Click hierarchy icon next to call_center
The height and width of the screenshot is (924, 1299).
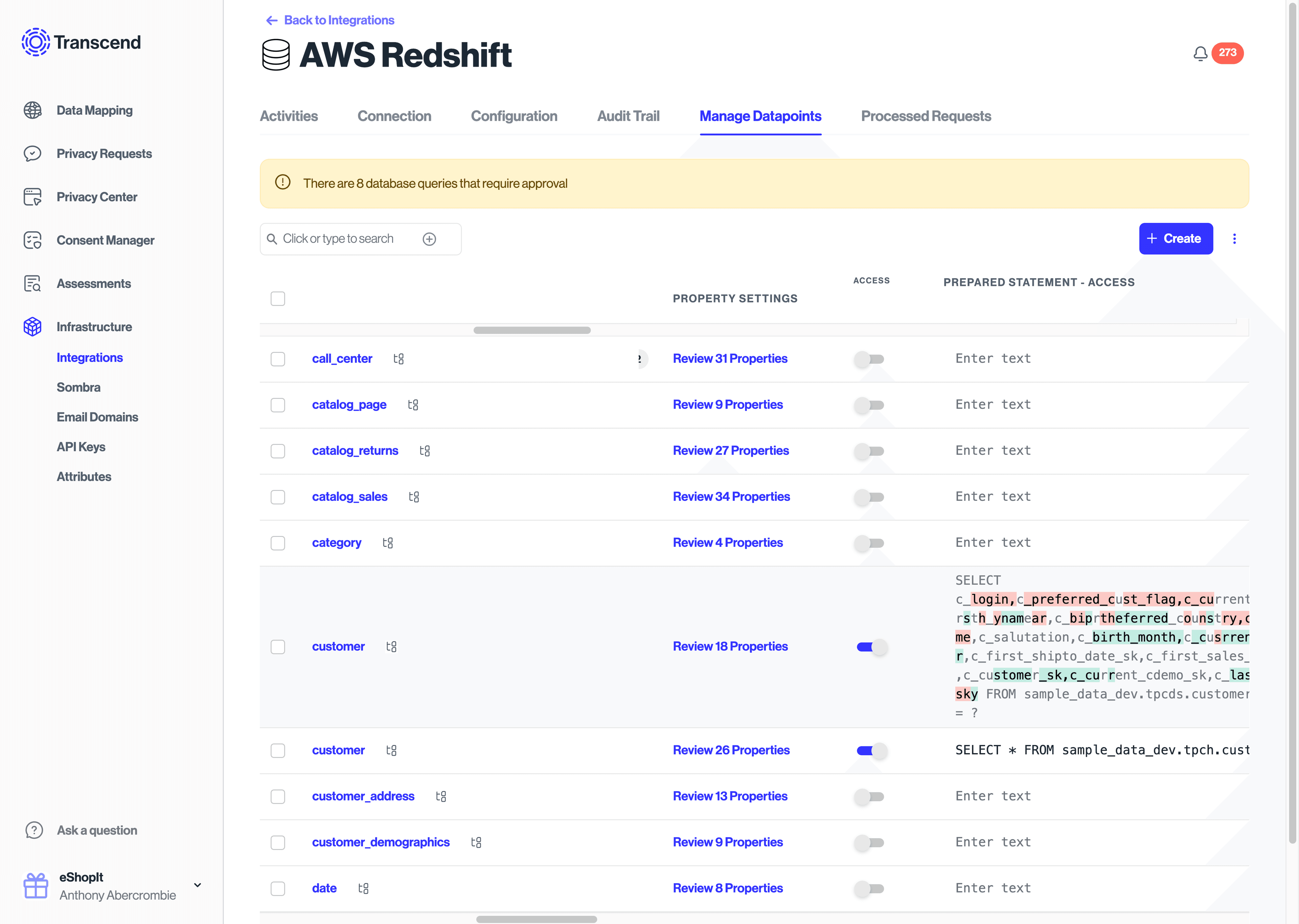pos(399,359)
